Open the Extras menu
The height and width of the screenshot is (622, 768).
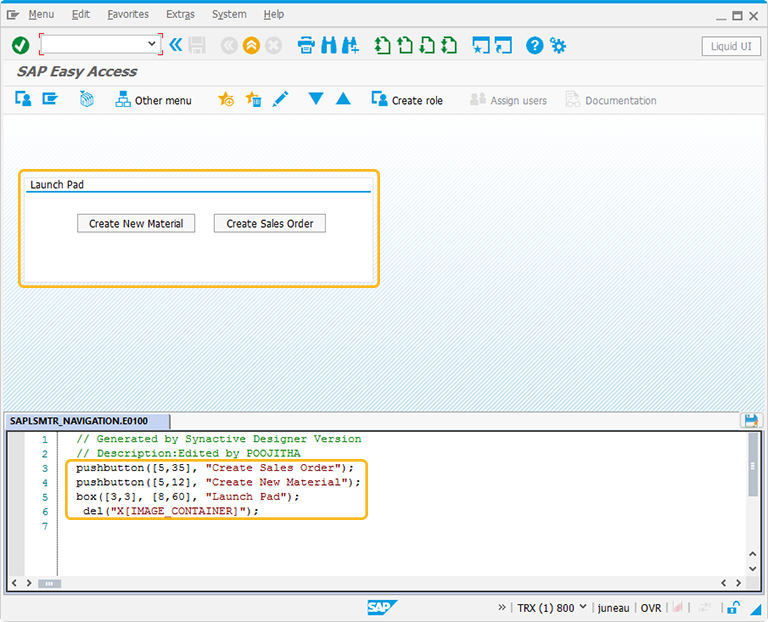point(180,15)
